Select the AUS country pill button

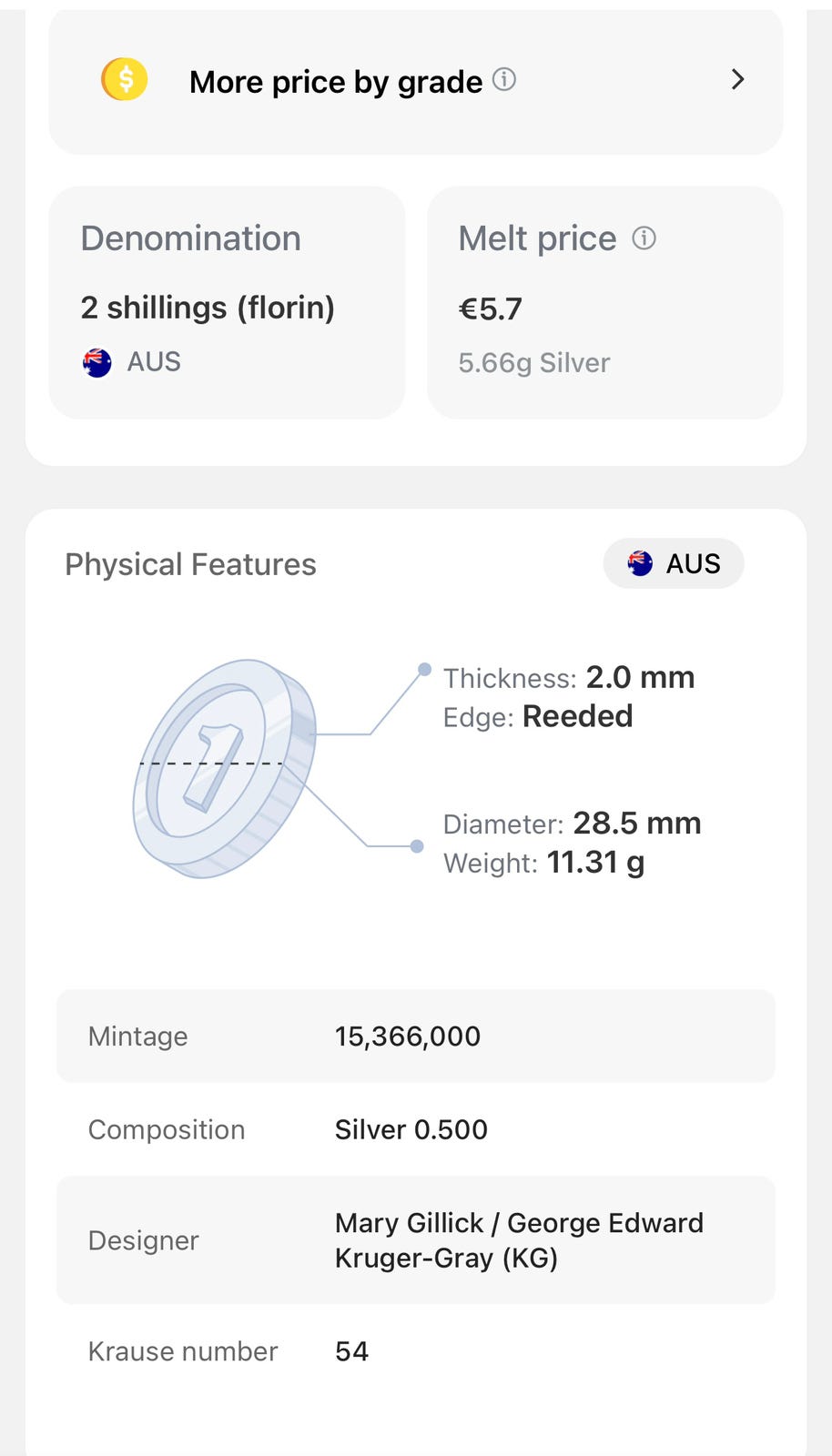(x=674, y=564)
